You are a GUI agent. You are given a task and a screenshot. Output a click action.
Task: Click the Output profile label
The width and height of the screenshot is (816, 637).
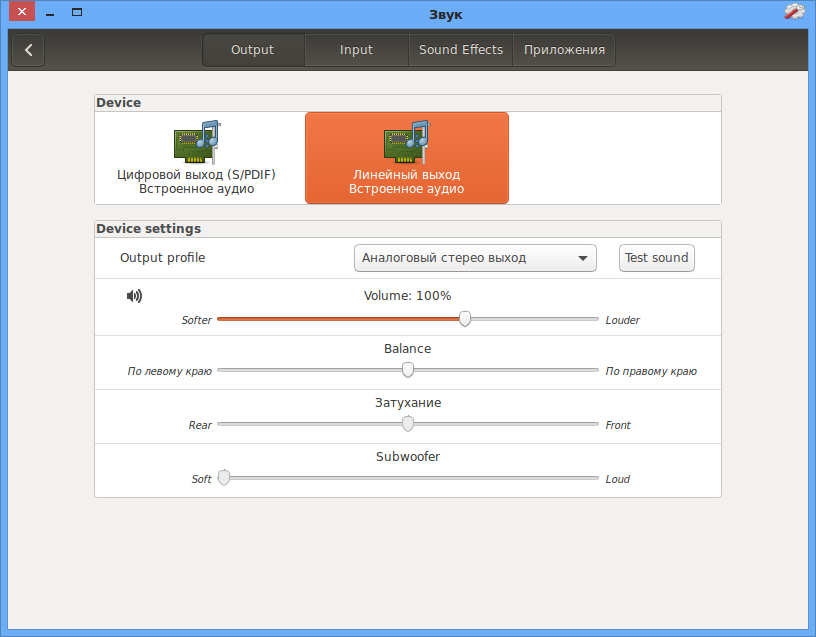coord(162,258)
